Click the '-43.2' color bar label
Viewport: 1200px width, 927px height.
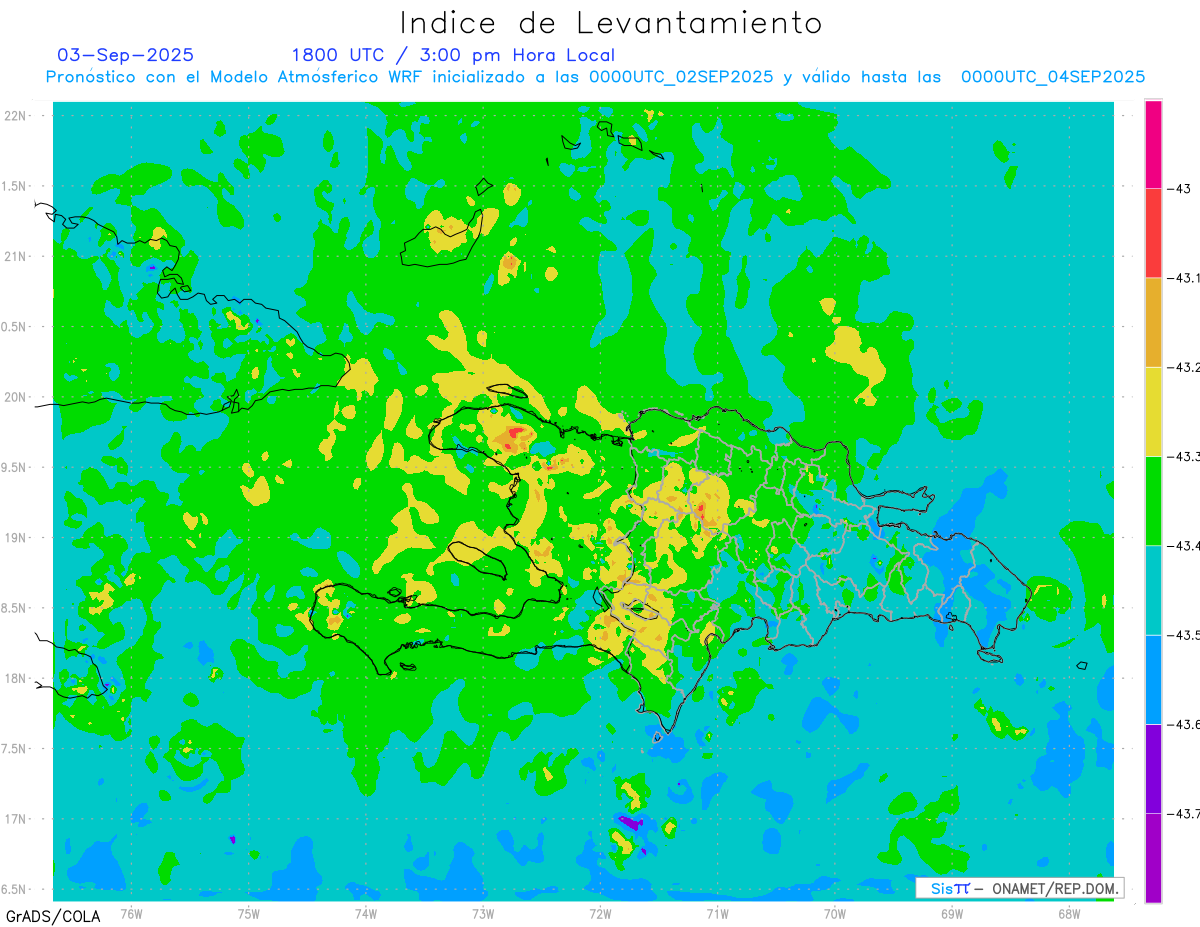coord(1184,367)
